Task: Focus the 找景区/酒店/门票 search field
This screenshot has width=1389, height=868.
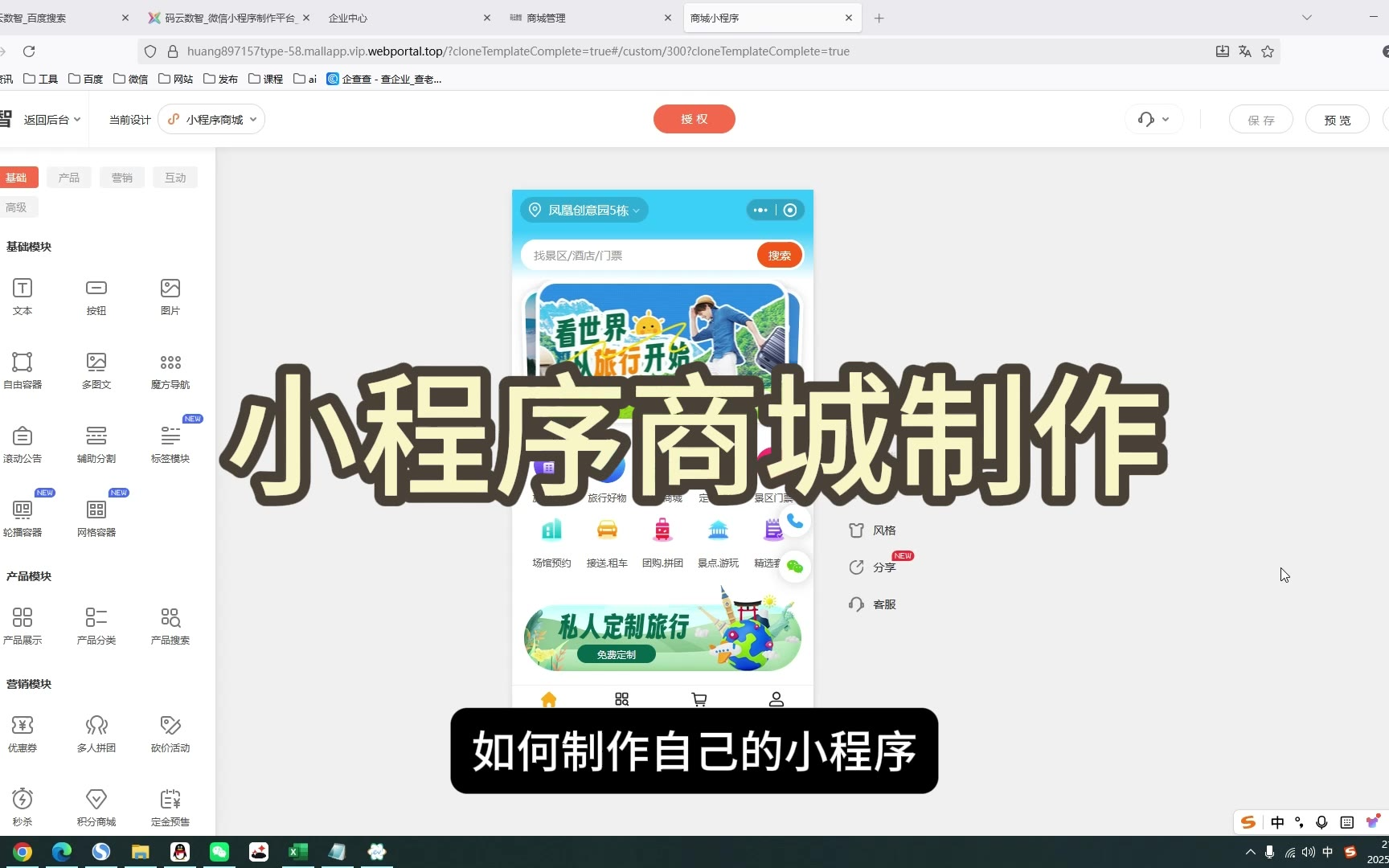Action: pos(637,256)
